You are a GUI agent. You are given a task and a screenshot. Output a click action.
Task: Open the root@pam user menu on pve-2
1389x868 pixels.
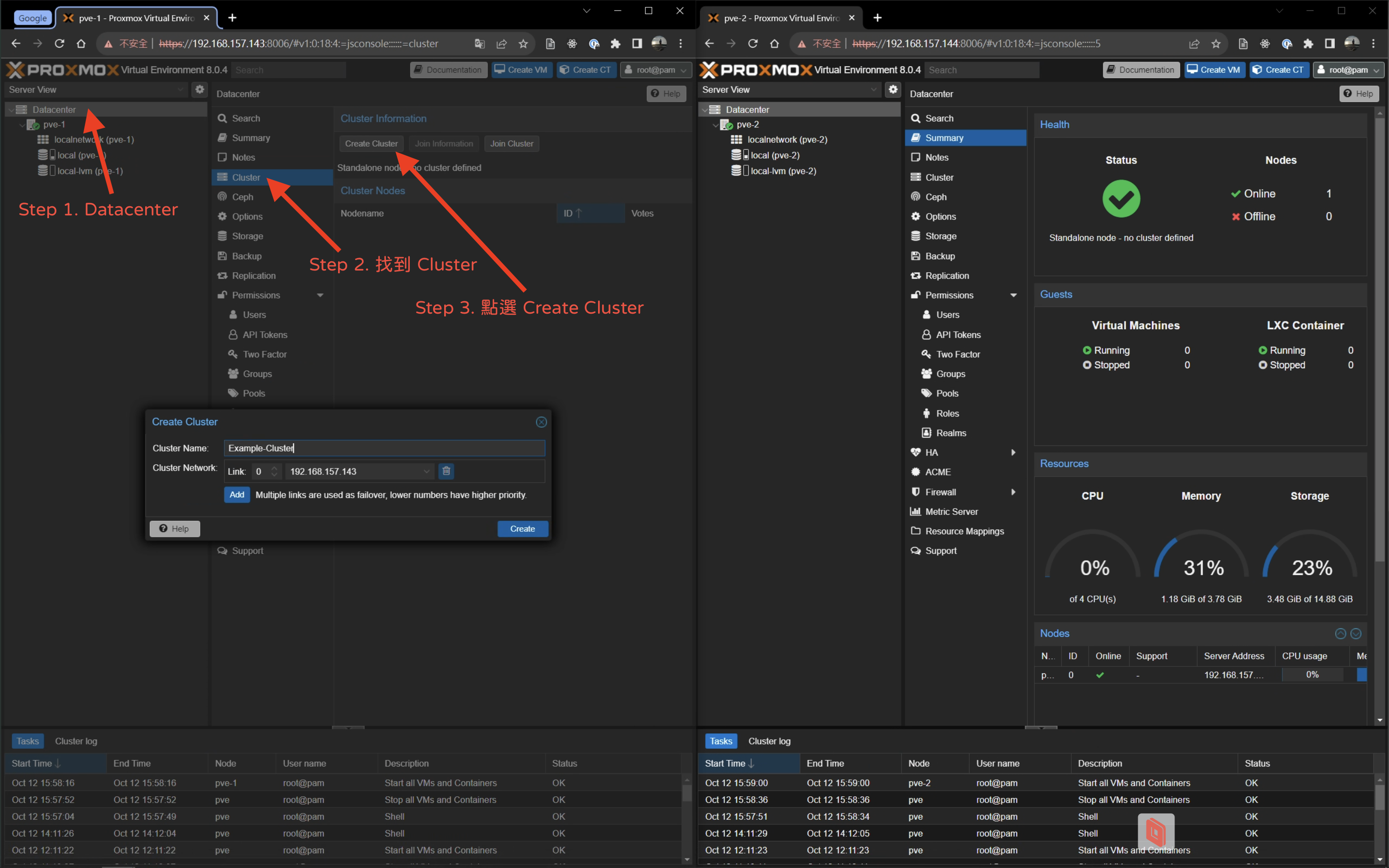tap(1348, 70)
